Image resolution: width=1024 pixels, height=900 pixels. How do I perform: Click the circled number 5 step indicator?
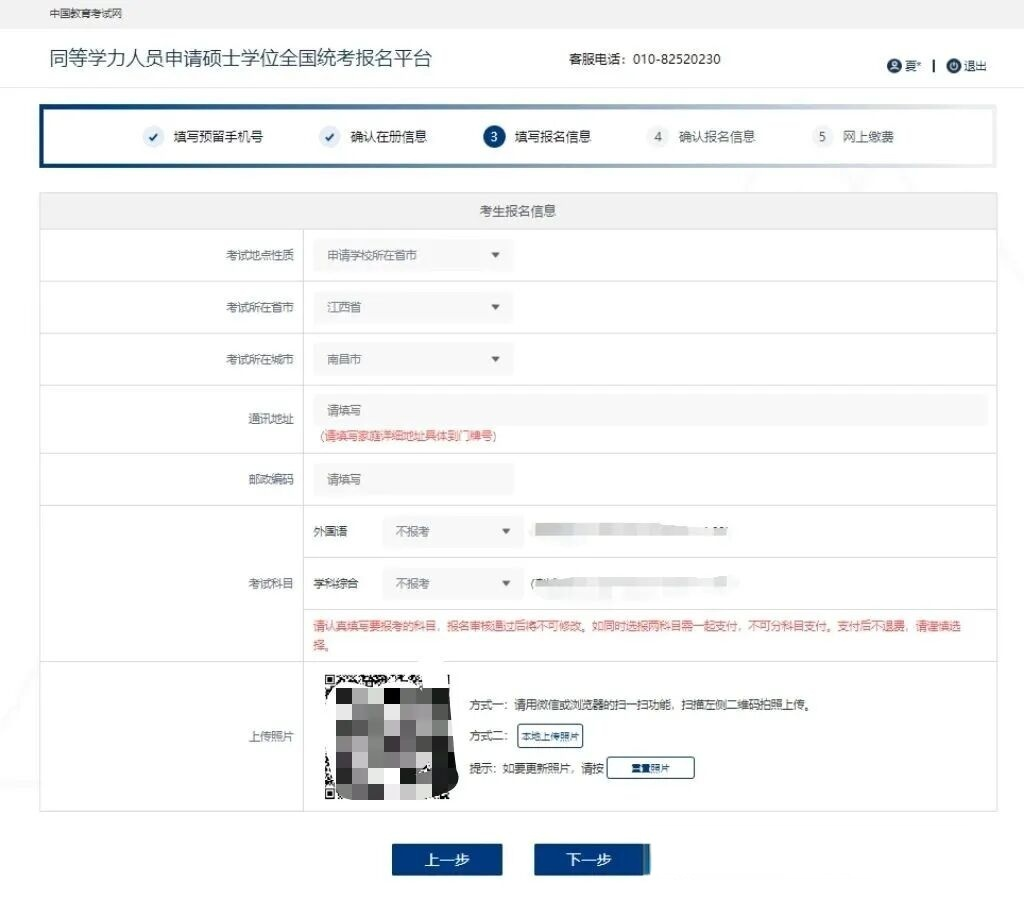click(820, 137)
